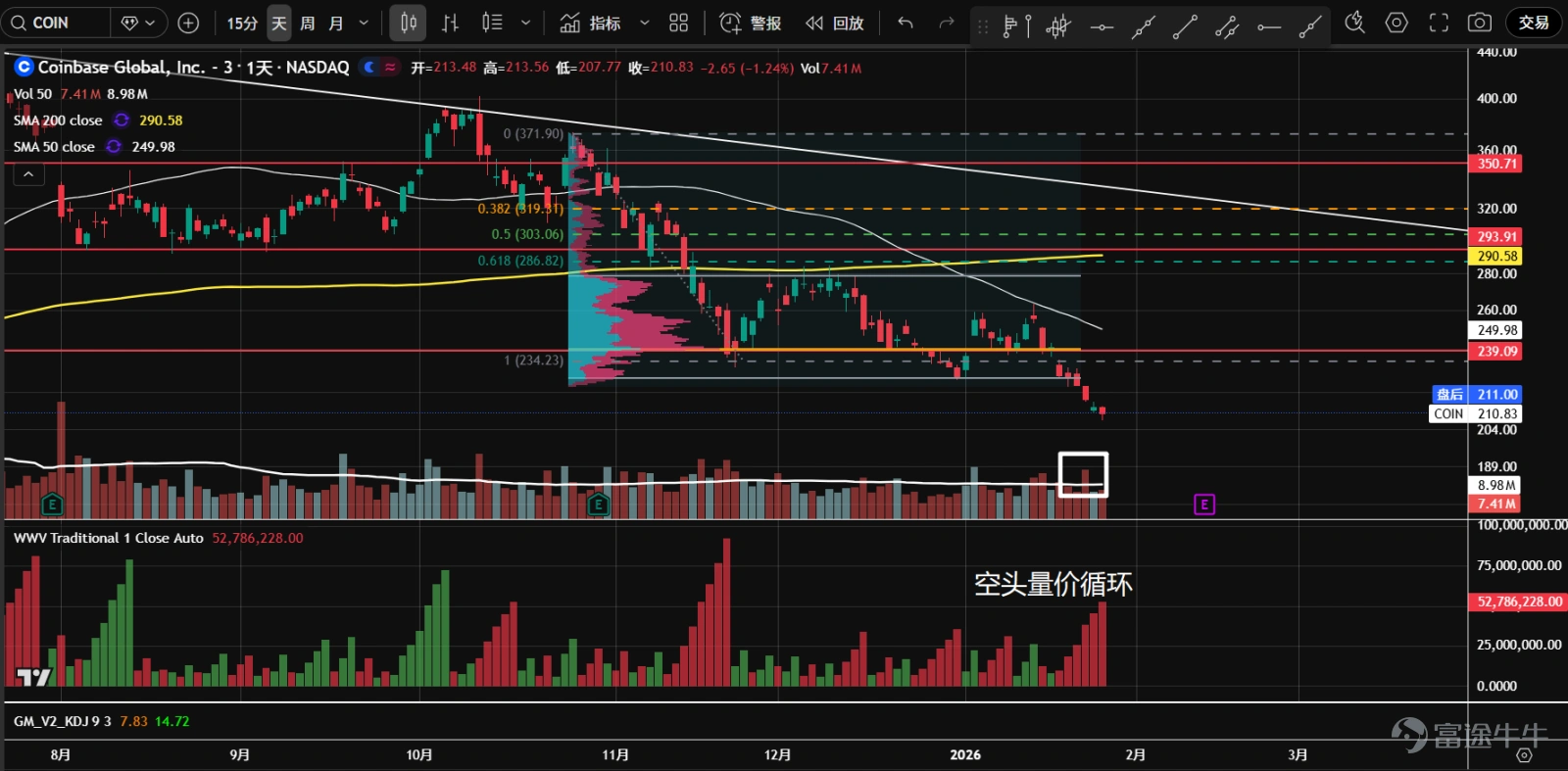Select the GM_V2_KDJ indicator legend
The image size is (1568, 771).
click(x=62, y=721)
